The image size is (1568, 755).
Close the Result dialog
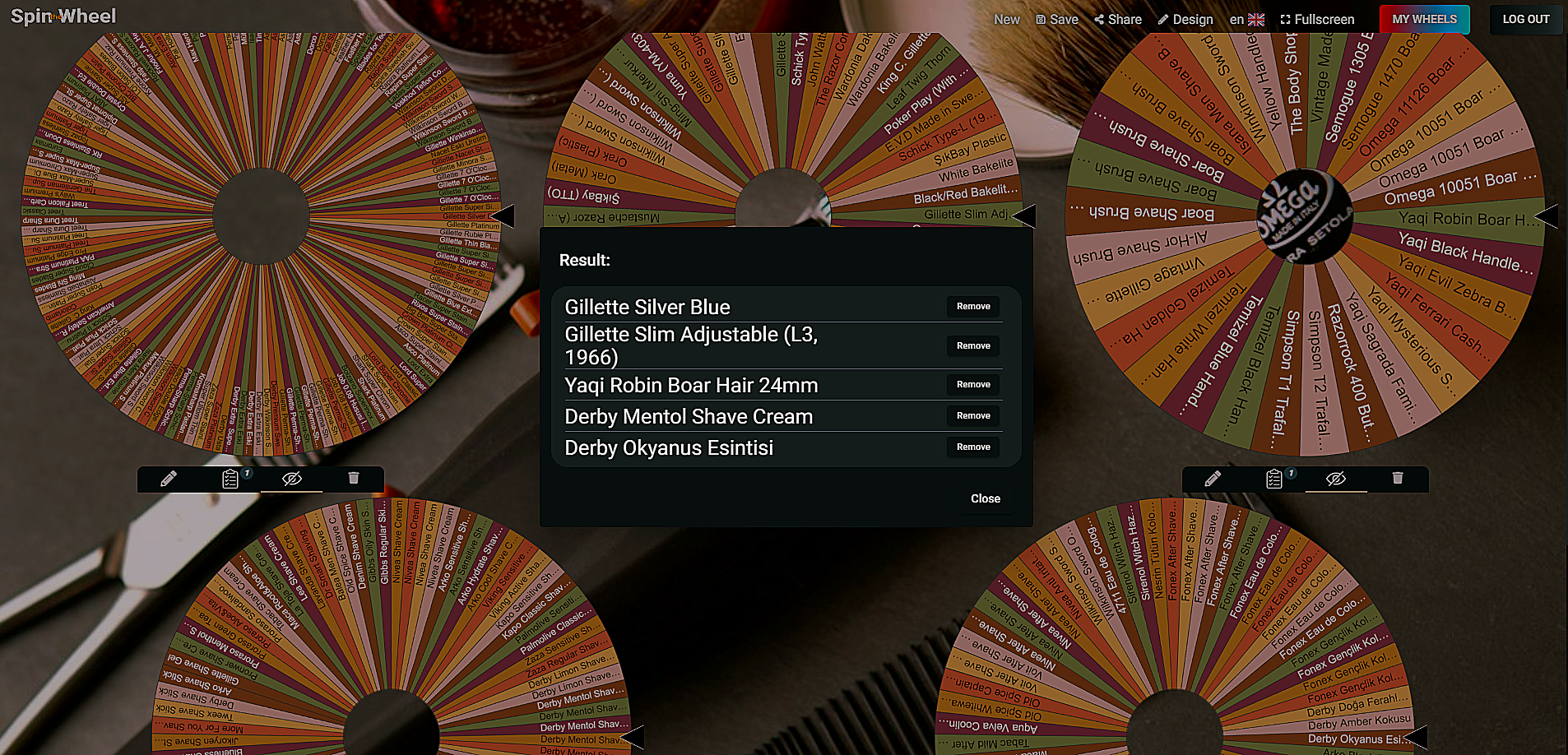(x=985, y=498)
